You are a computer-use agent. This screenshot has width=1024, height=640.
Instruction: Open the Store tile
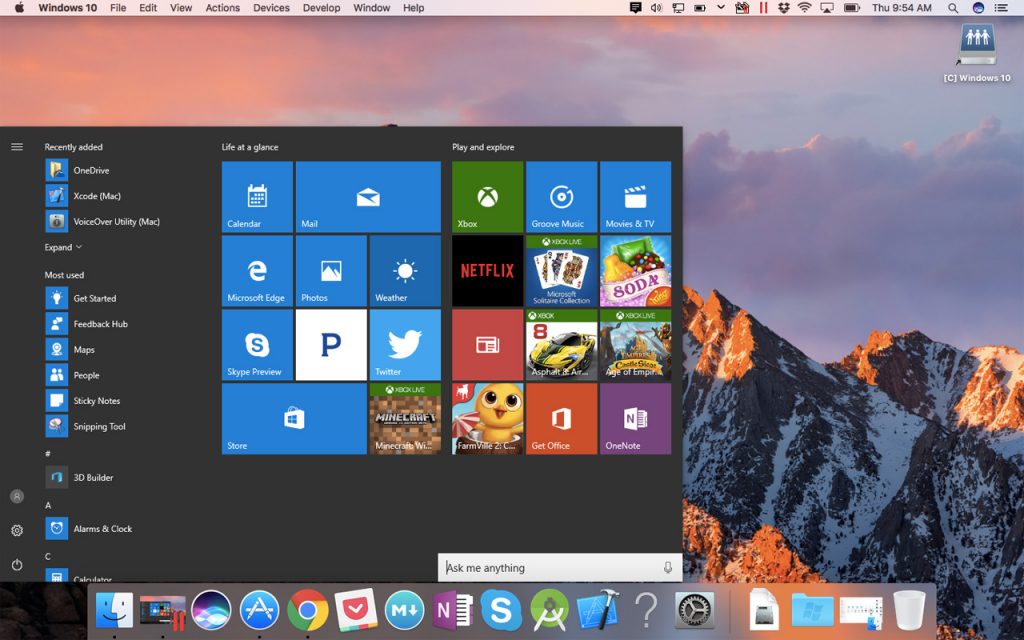(x=295, y=419)
